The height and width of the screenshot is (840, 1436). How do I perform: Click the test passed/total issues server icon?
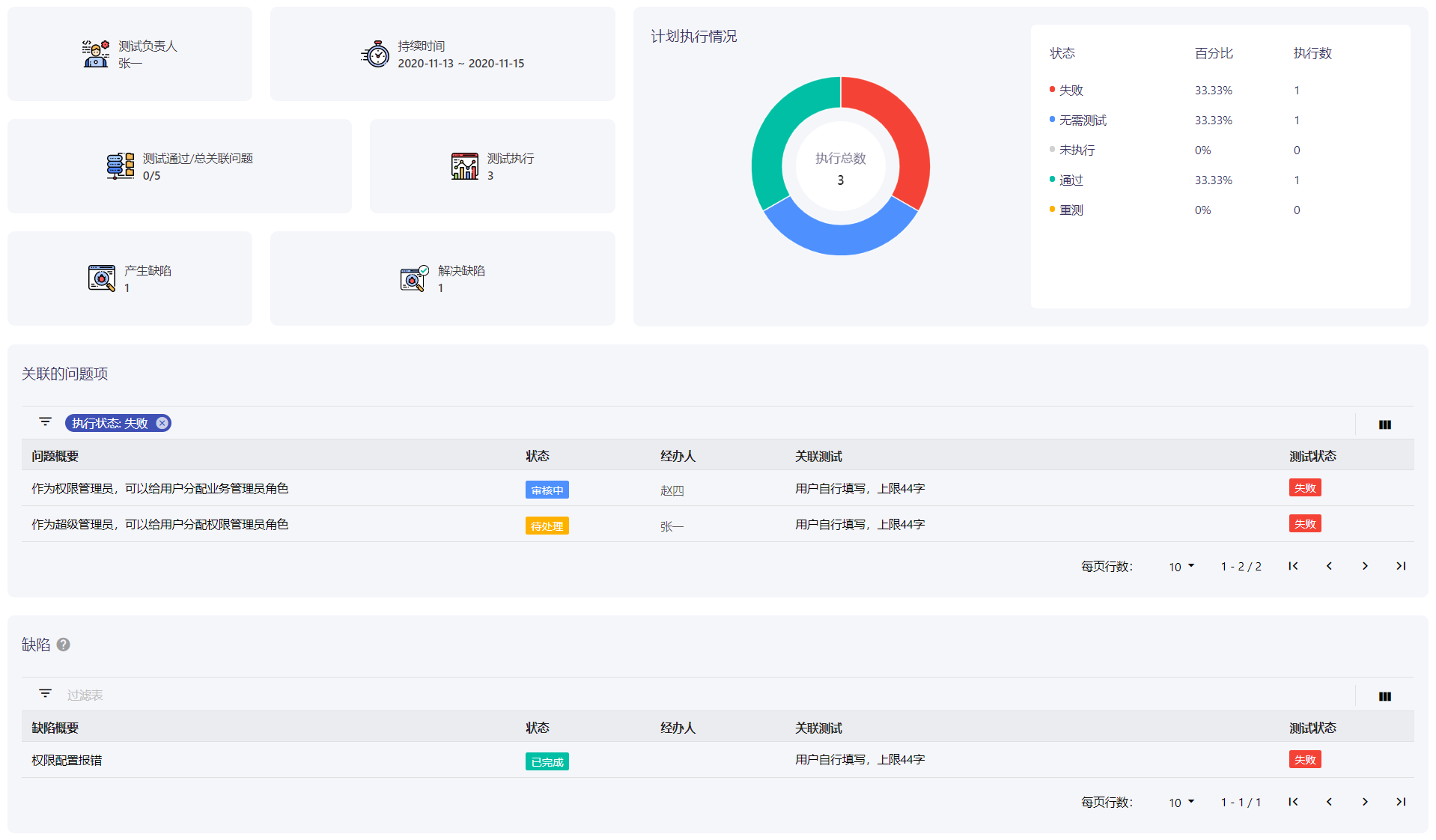(121, 166)
